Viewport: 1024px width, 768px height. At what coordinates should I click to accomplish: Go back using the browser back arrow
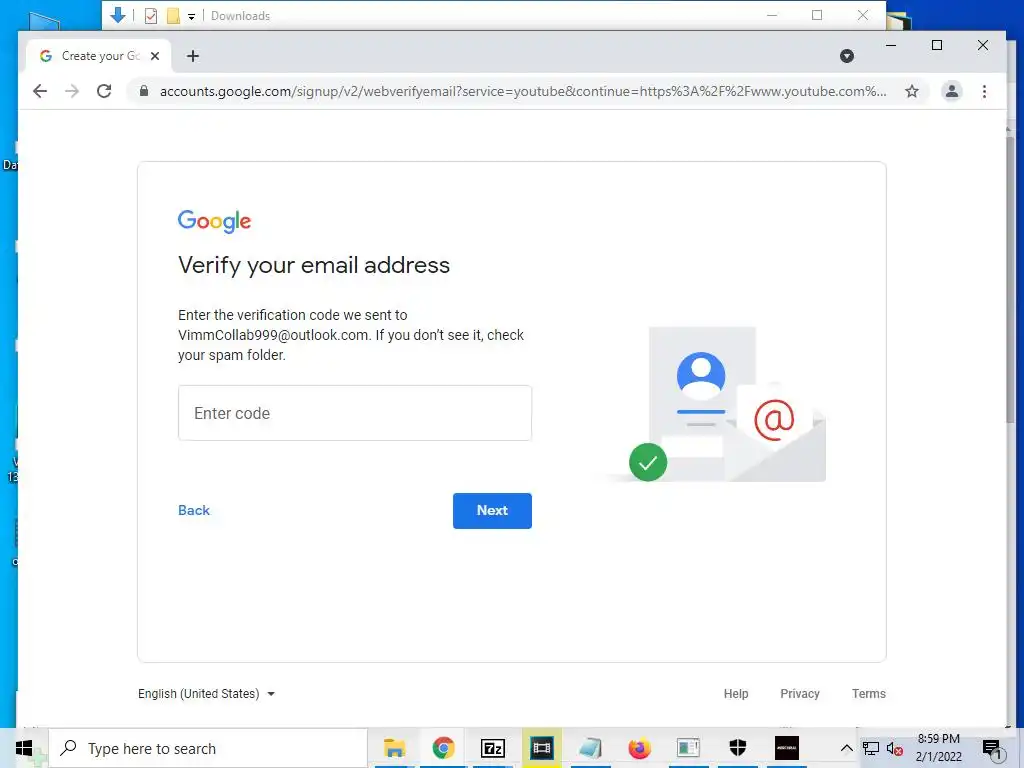(40, 91)
